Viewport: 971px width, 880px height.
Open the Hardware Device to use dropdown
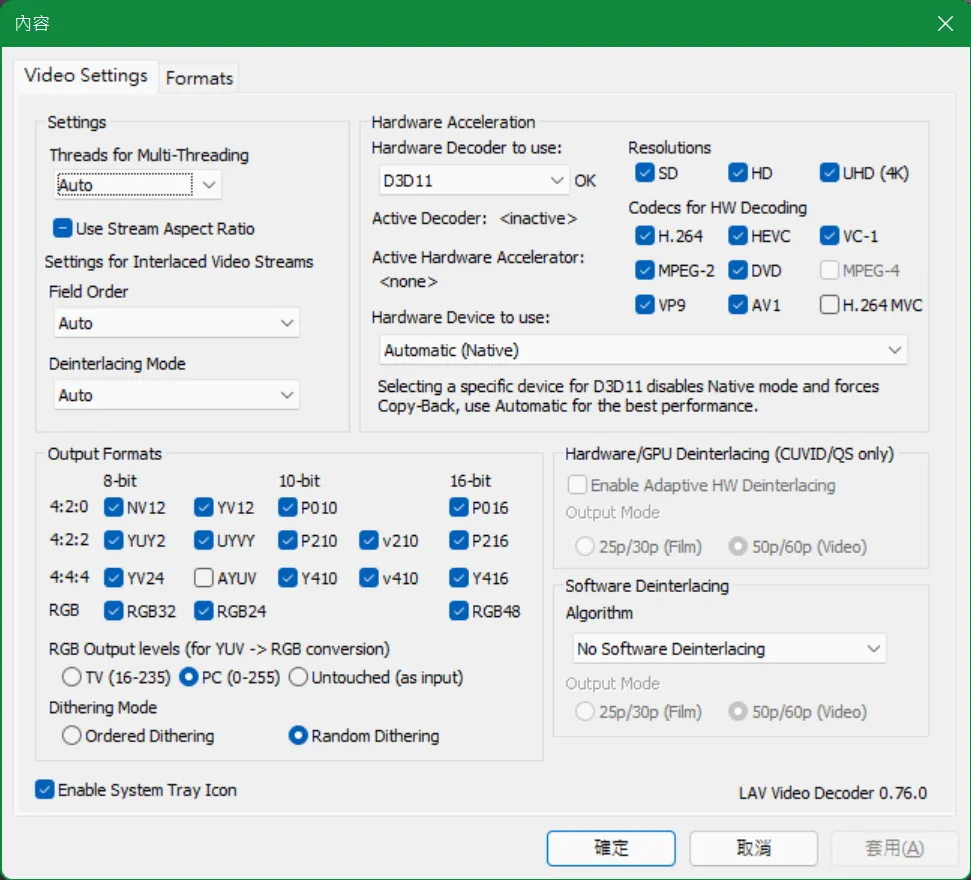tap(643, 351)
